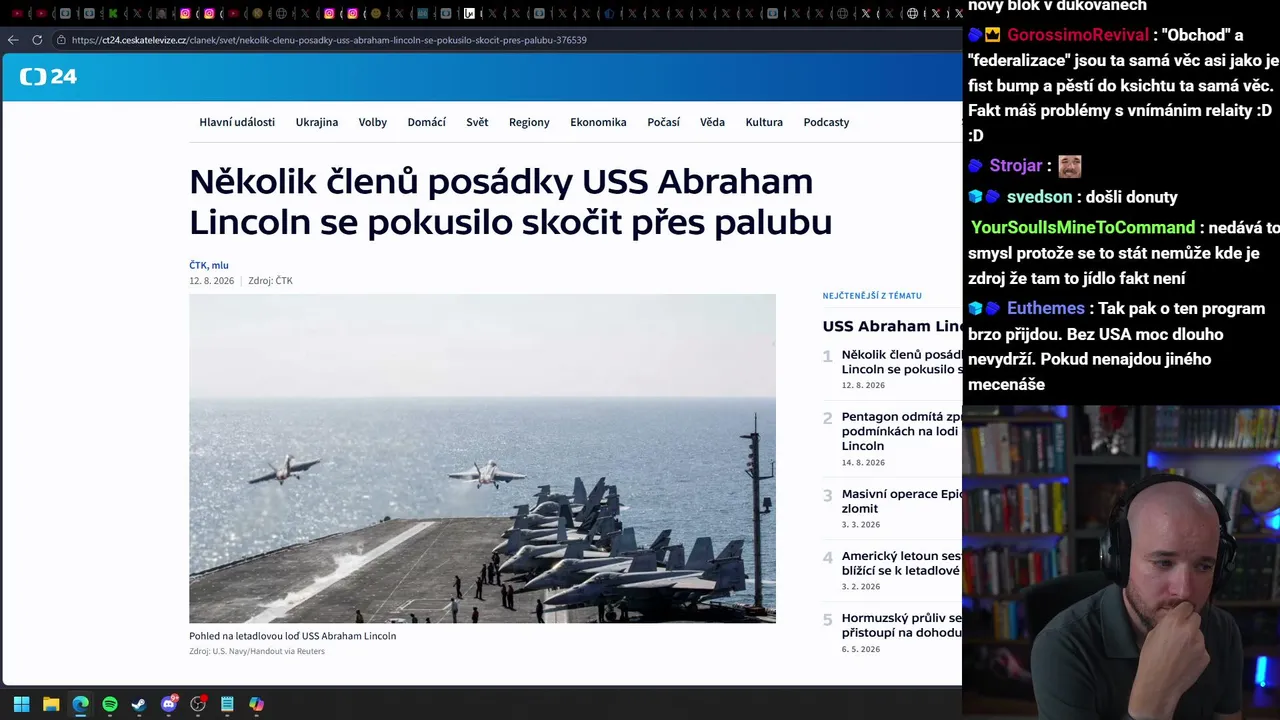Click the sidebar date '6. 5. 2026'
Viewport: 1280px width, 720px height.
[860, 649]
